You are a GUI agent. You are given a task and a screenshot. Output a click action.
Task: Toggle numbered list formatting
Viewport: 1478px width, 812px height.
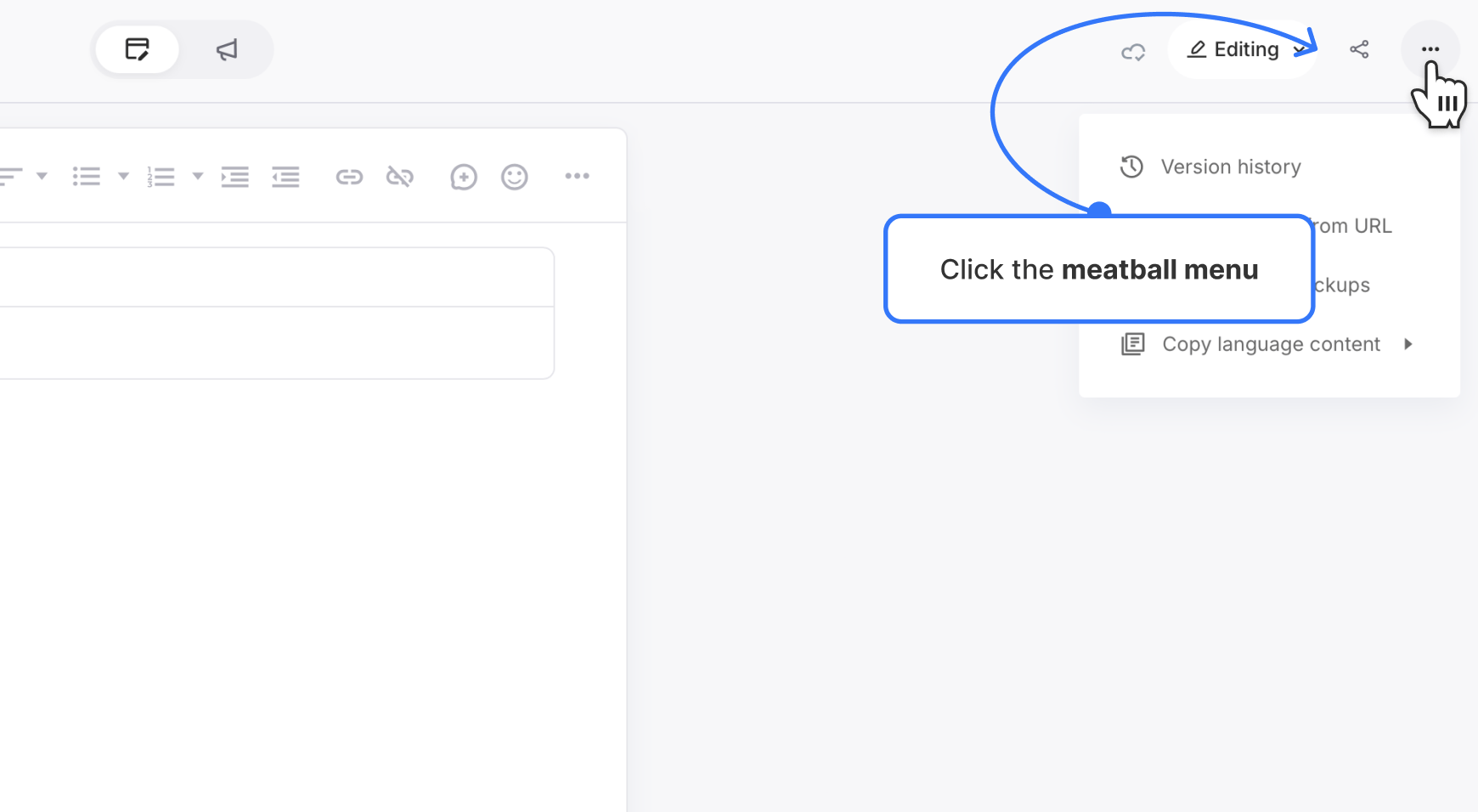tap(161, 176)
